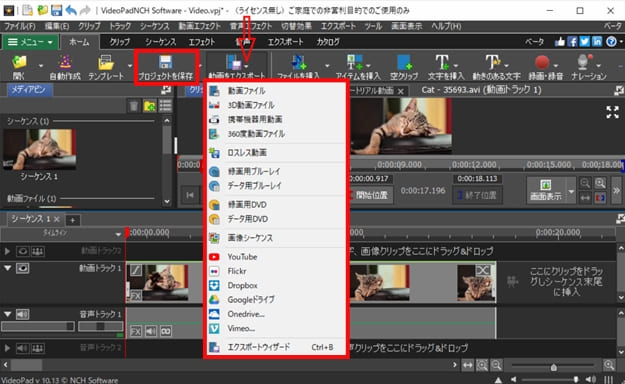The height and width of the screenshot is (384, 625).
Task: Click 終了位置 set end button
Action: [x=477, y=195]
